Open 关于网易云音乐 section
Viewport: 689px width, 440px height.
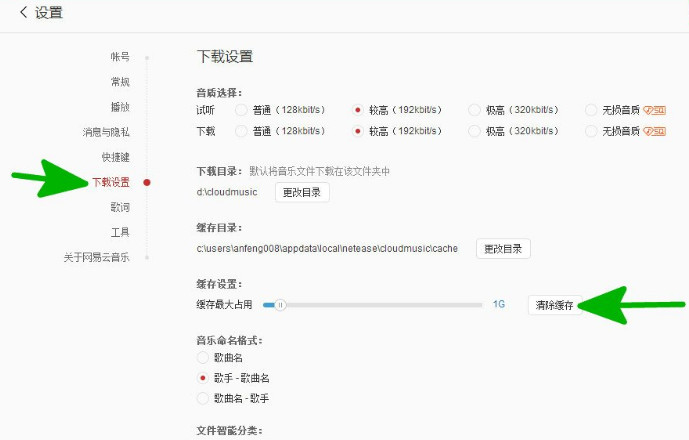(96, 257)
